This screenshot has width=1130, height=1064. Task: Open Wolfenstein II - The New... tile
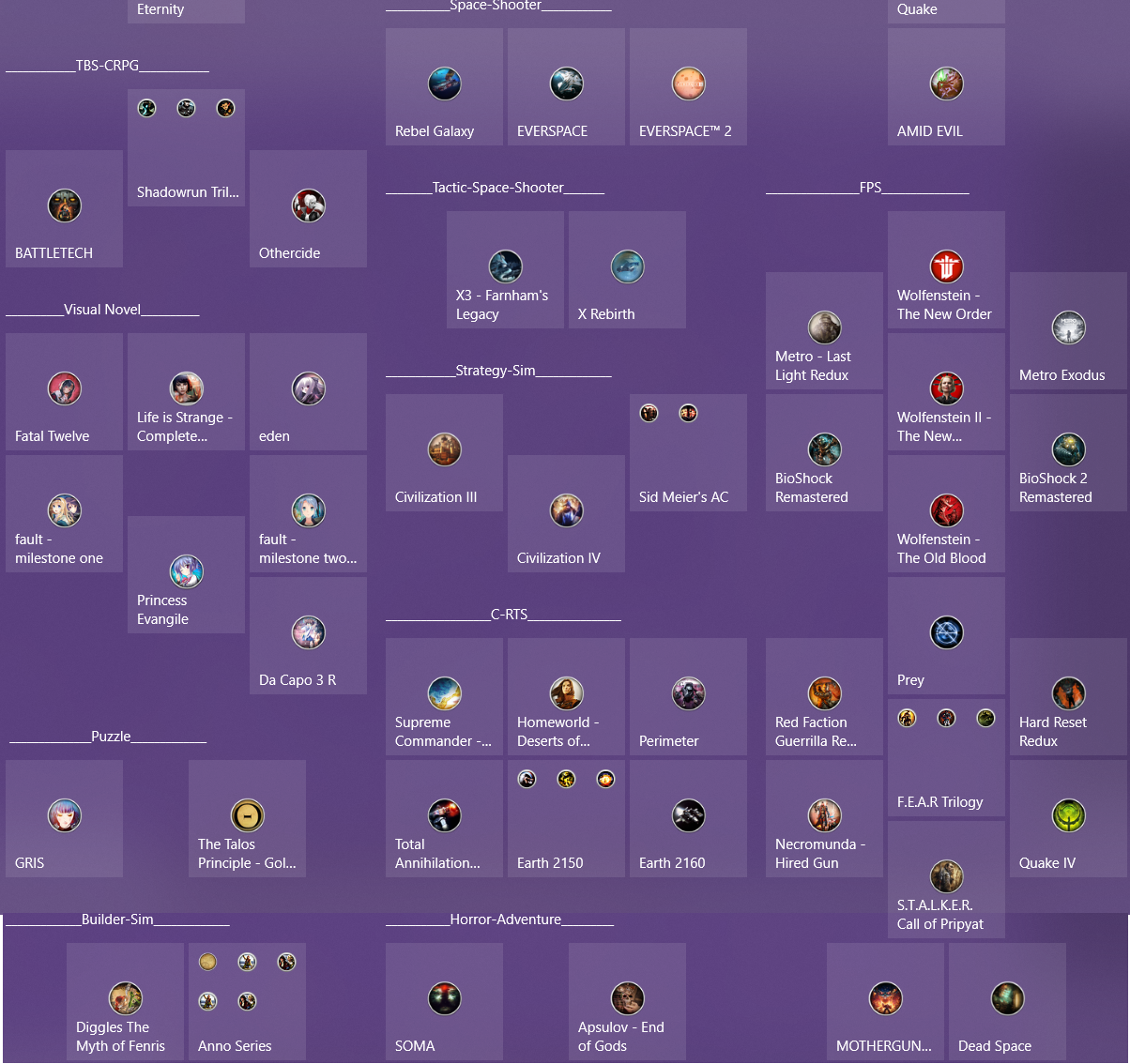coord(946,391)
